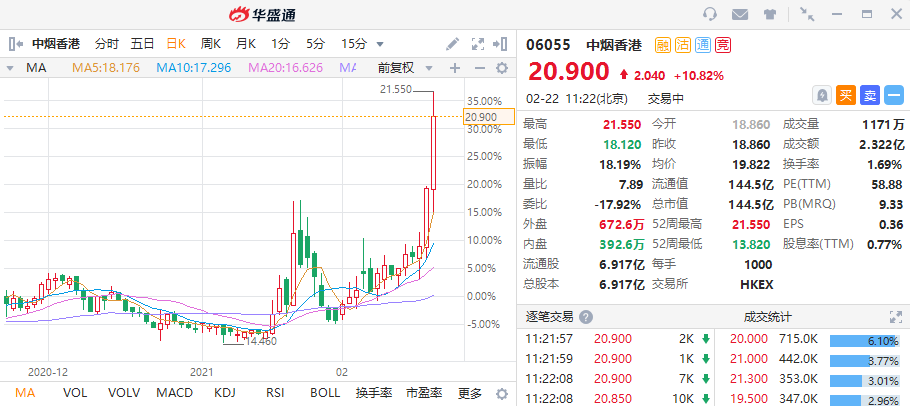Open the 成交统计 section
The height and width of the screenshot is (406, 910).
[768, 317]
